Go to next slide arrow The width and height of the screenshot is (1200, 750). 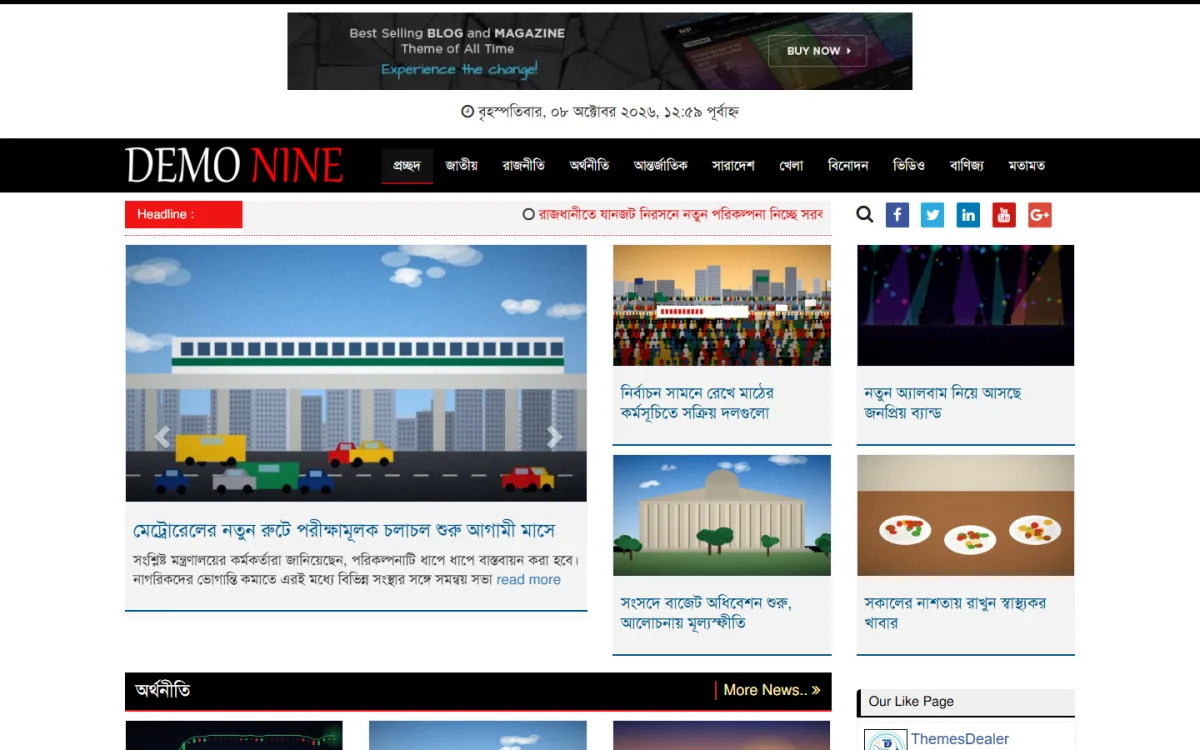tap(554, 437)
